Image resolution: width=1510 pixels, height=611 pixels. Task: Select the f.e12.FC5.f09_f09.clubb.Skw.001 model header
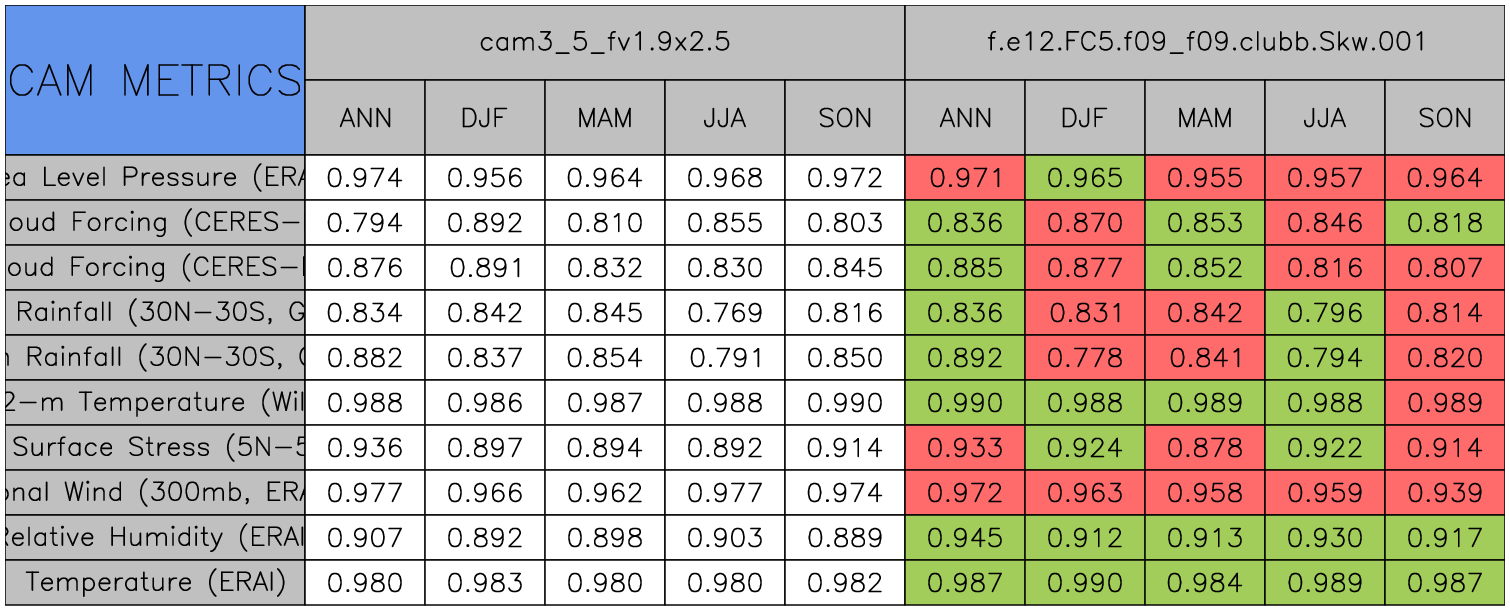1204,42
